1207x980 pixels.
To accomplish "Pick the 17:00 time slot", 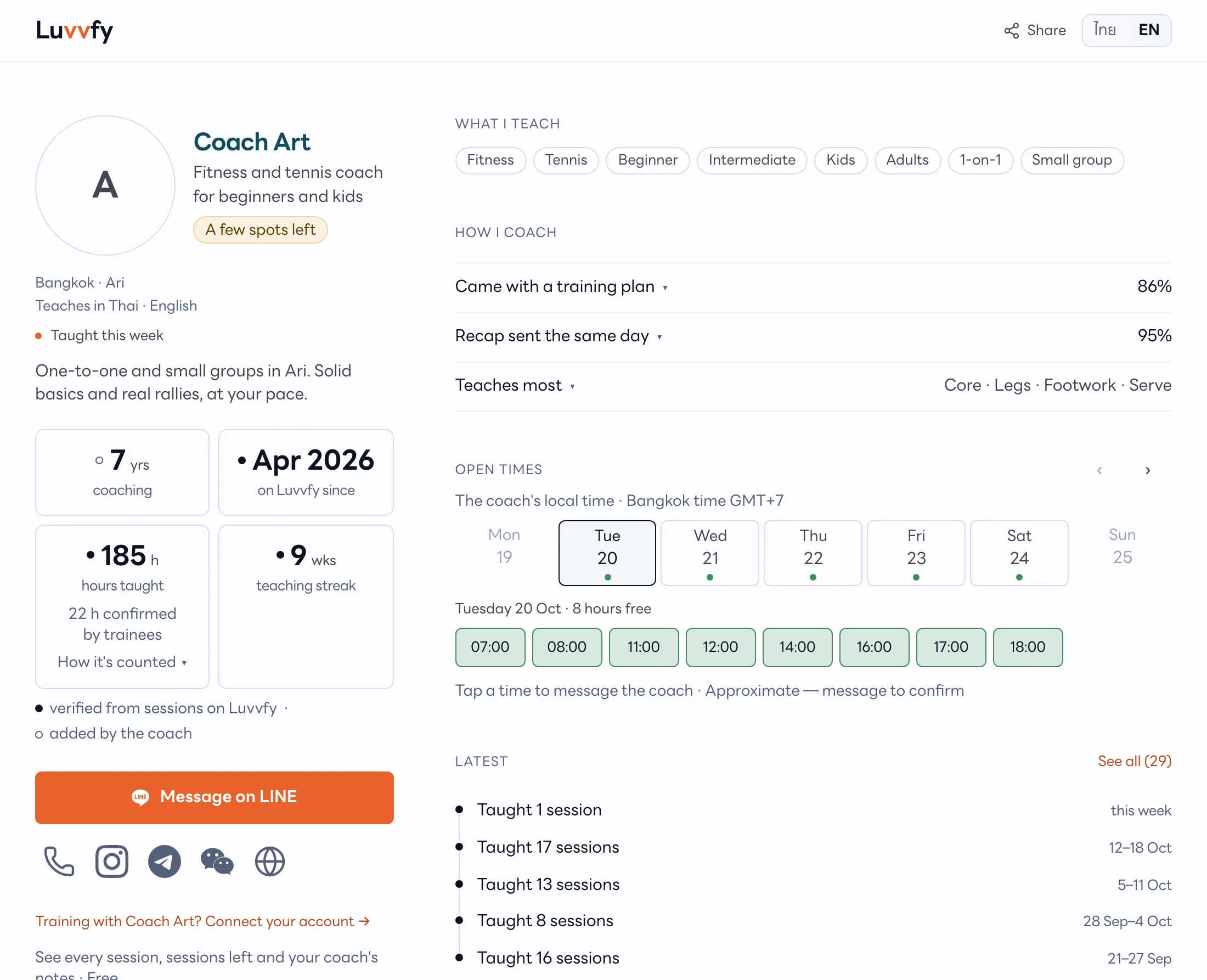I will (x=951, y=647).
